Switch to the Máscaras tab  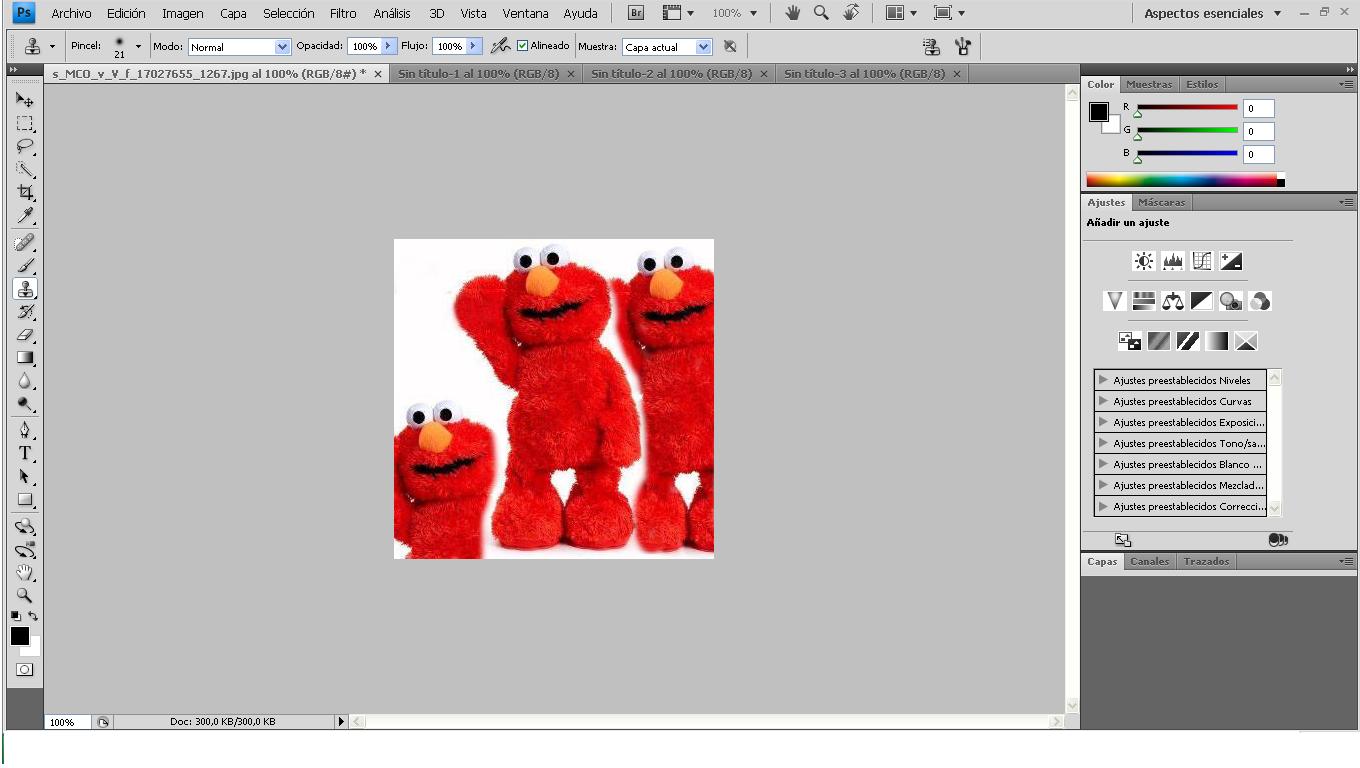1161,202
